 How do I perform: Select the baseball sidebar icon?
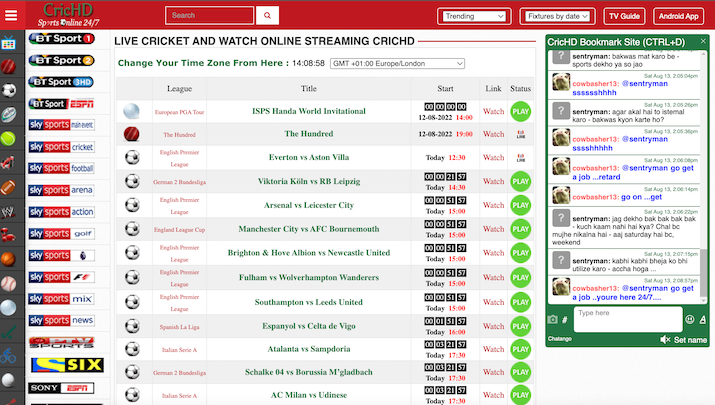point(8,284)
